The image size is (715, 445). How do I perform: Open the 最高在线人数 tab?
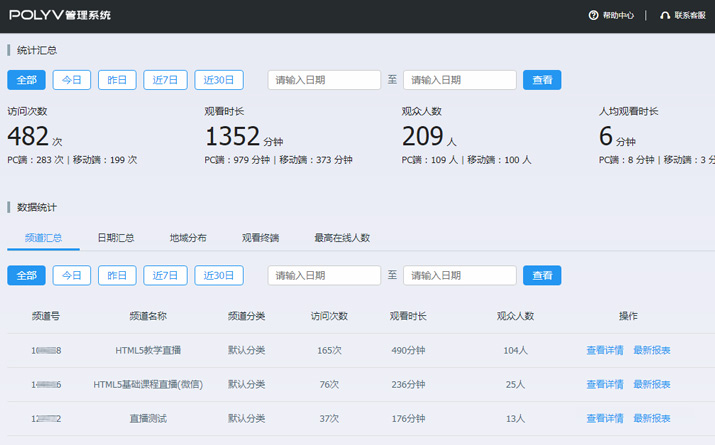(342, 238)
